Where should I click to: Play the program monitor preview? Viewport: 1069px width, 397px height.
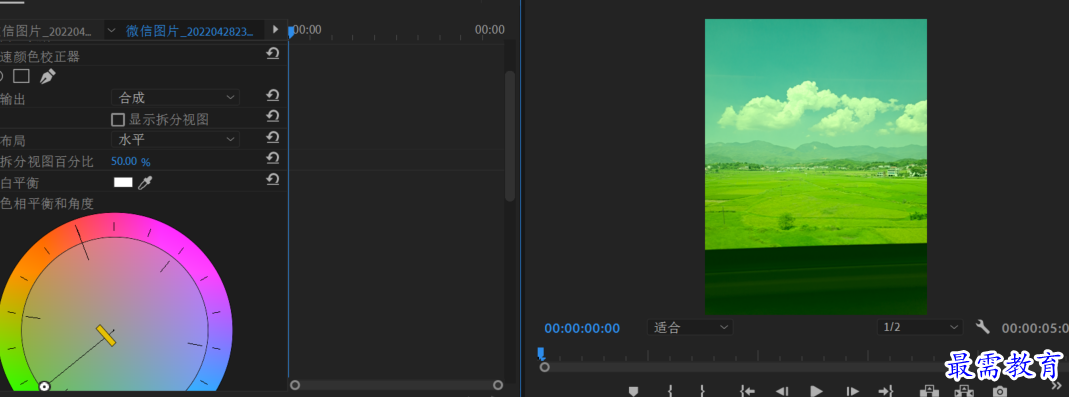point(816,391)
